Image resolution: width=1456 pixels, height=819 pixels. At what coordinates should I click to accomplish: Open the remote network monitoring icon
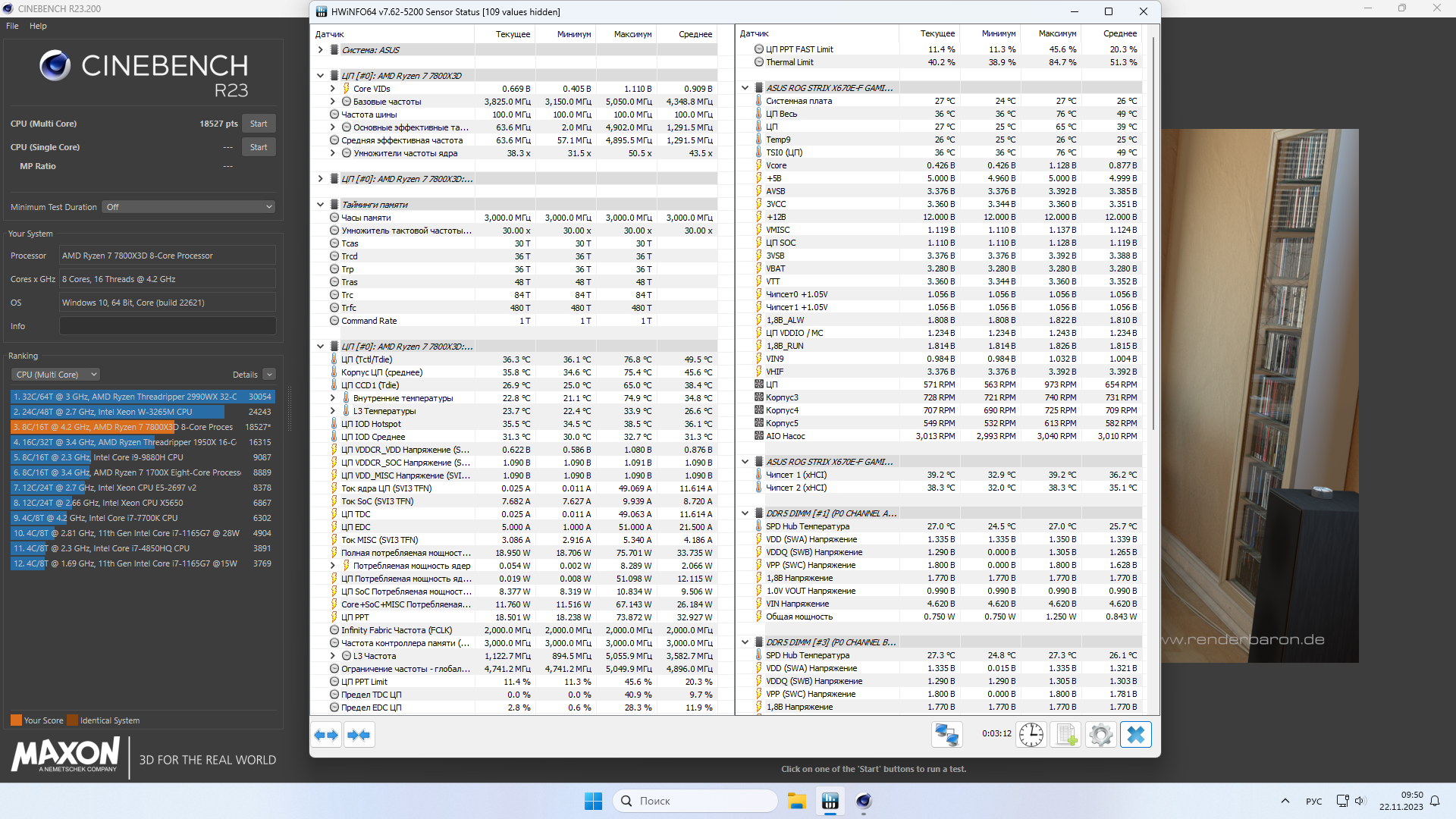946,735
